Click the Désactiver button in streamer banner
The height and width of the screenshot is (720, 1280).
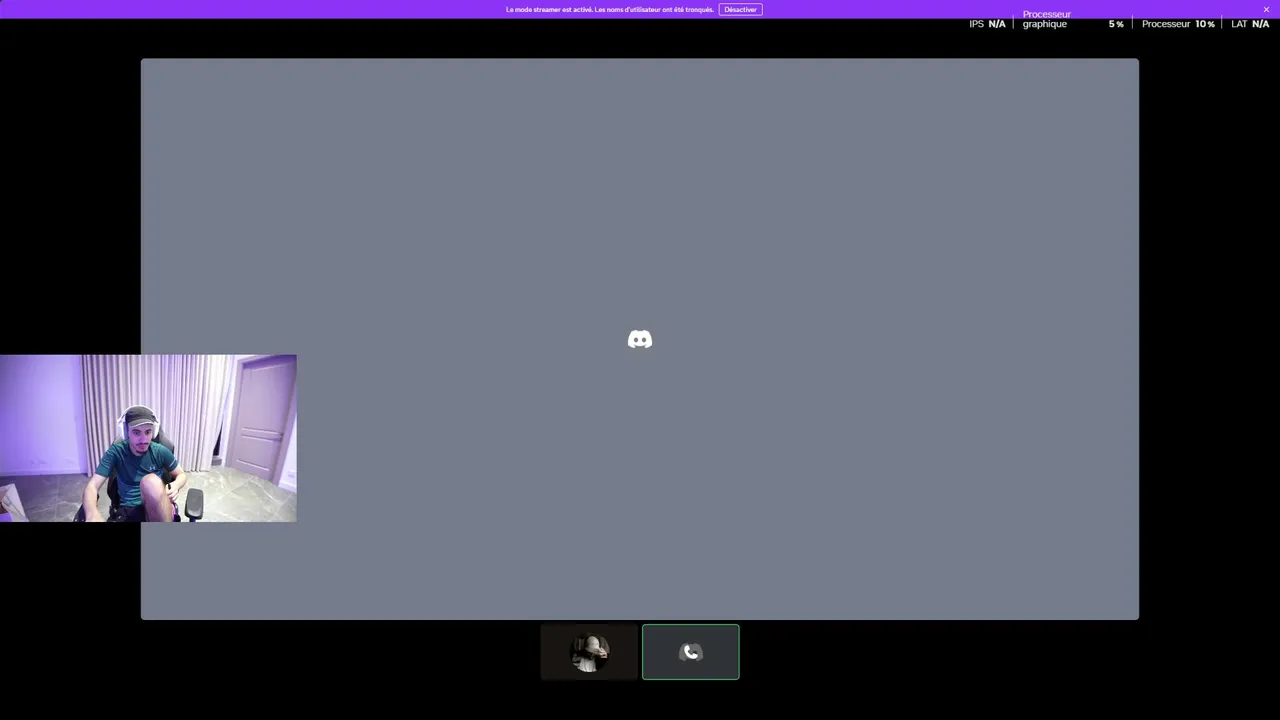coord(740,9)
